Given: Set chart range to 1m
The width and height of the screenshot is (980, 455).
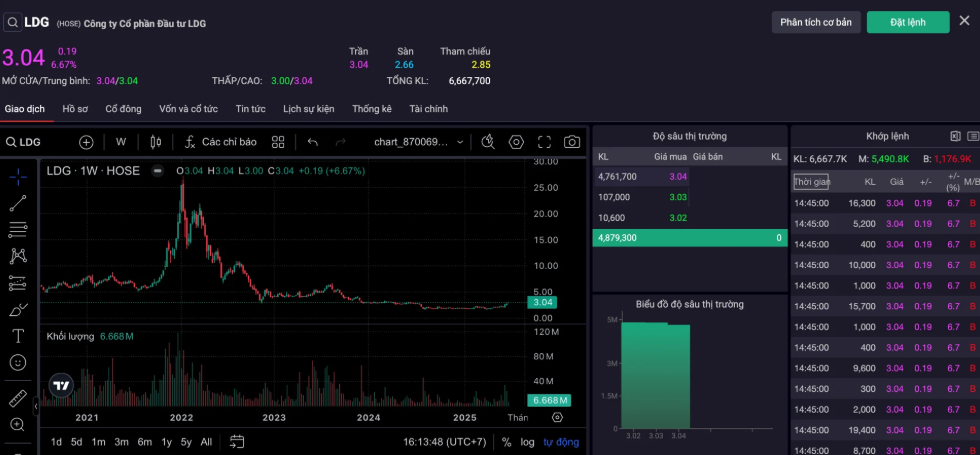Looking at the screenshot, I should (98, 442).
